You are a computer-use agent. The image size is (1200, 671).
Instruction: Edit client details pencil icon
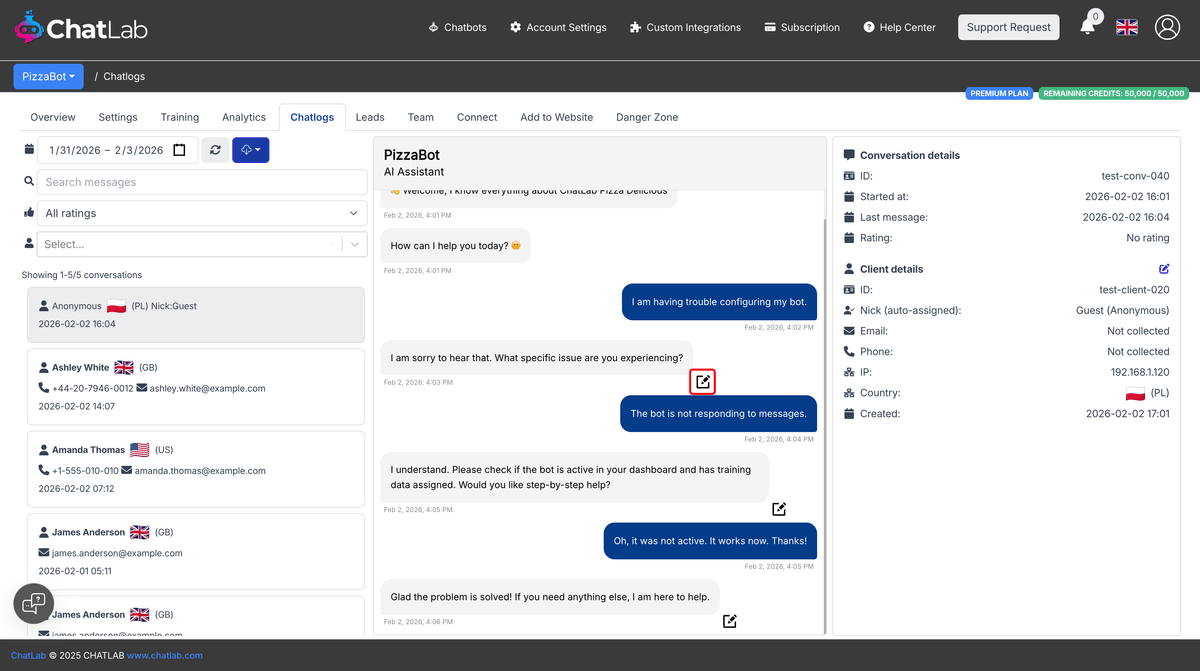tap(1164, 269)
